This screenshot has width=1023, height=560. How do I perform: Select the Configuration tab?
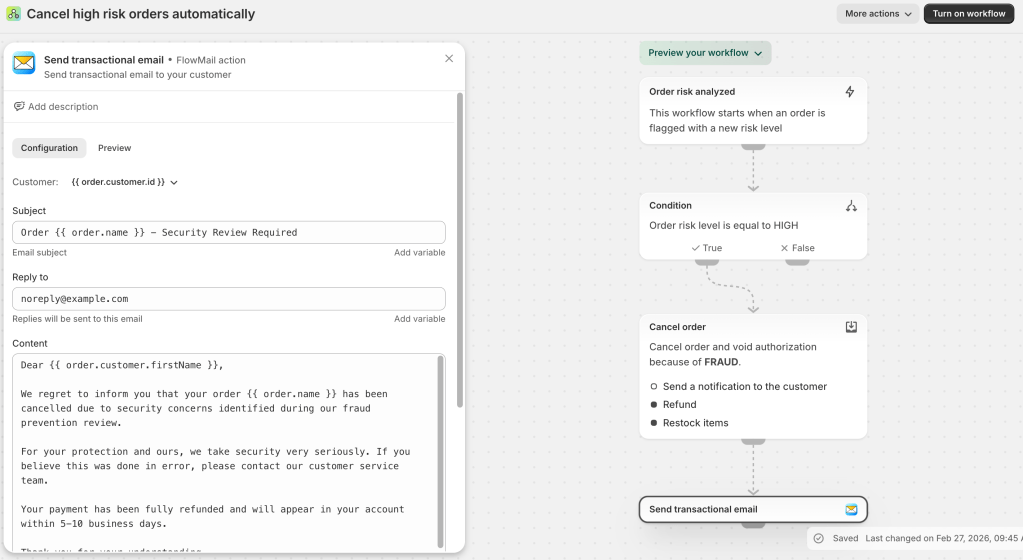pos(49,148)
